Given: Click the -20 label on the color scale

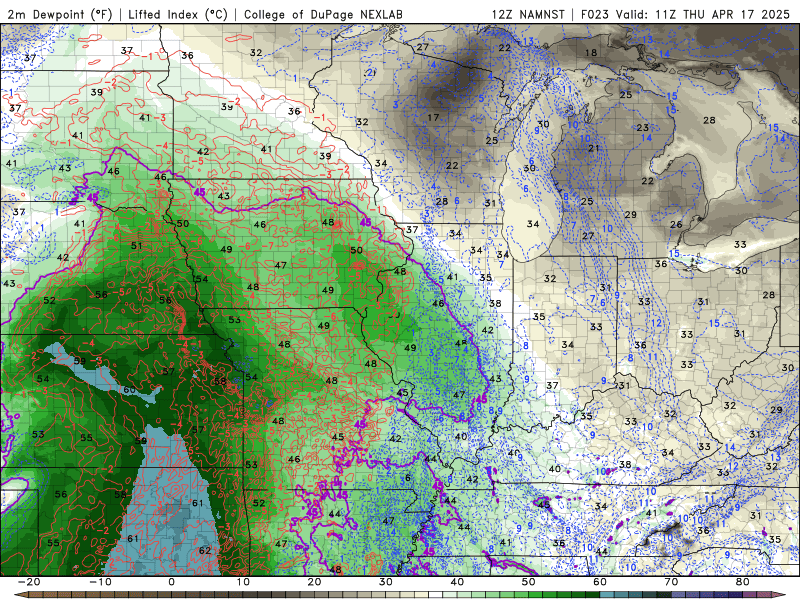Looking at the screenshot, I should coord(29,582).
